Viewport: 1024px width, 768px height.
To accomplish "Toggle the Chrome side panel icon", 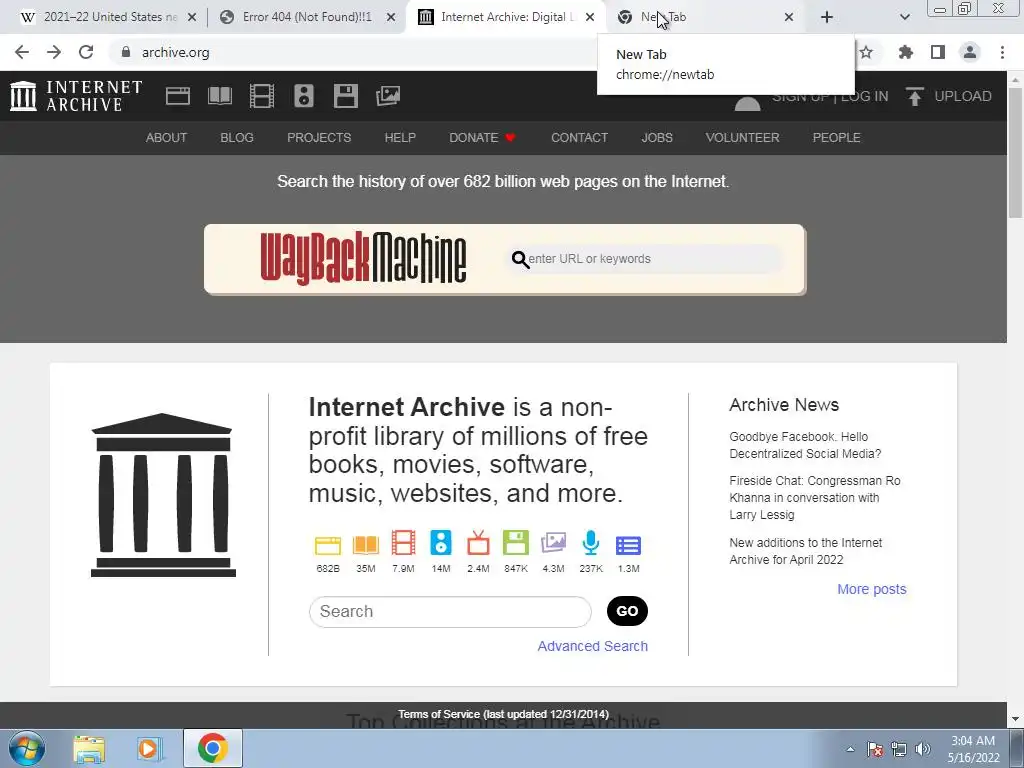I will point(938,52).
